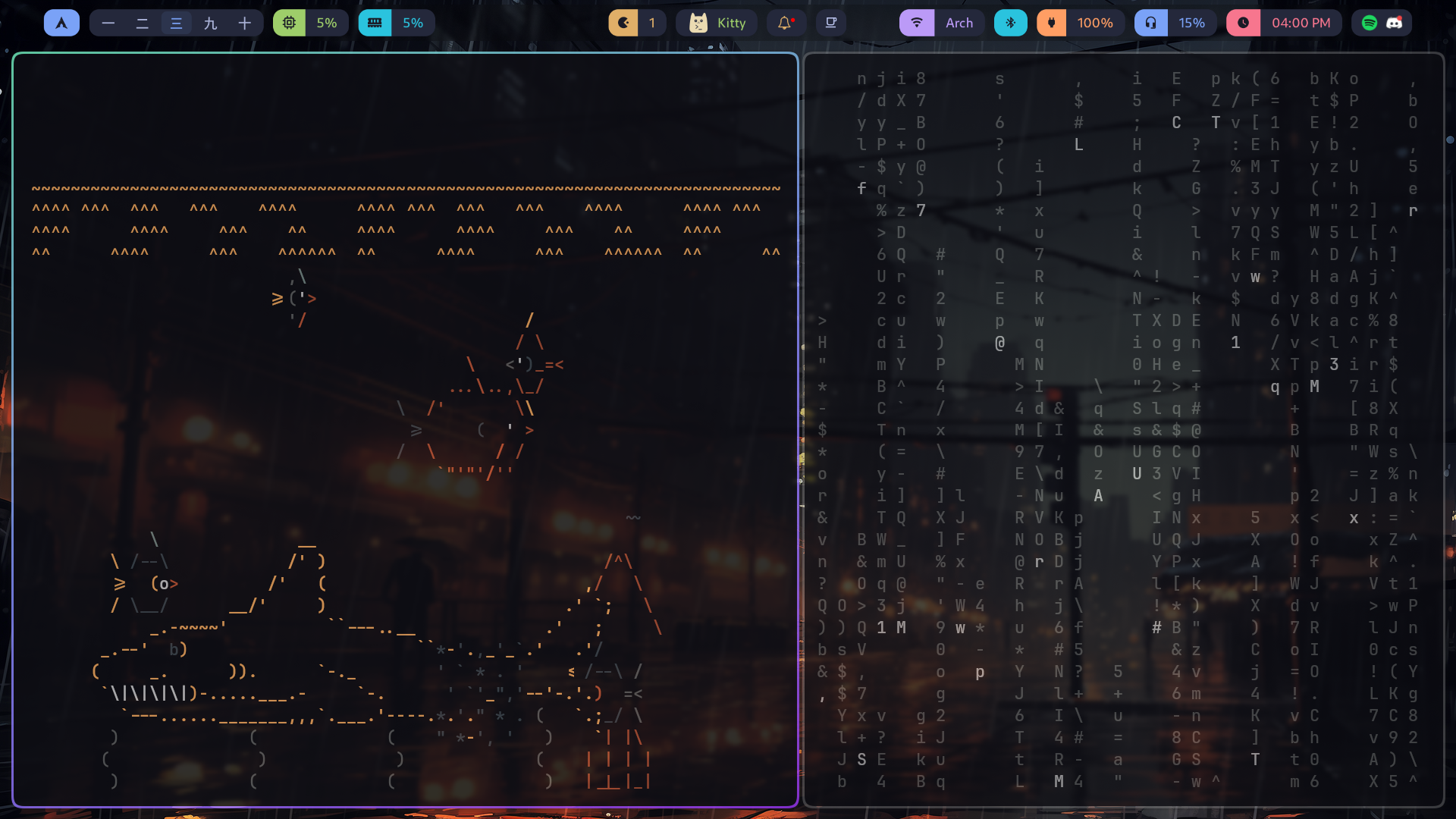
Task: Click the Kitty cat terminal icon
Action: 698,23
